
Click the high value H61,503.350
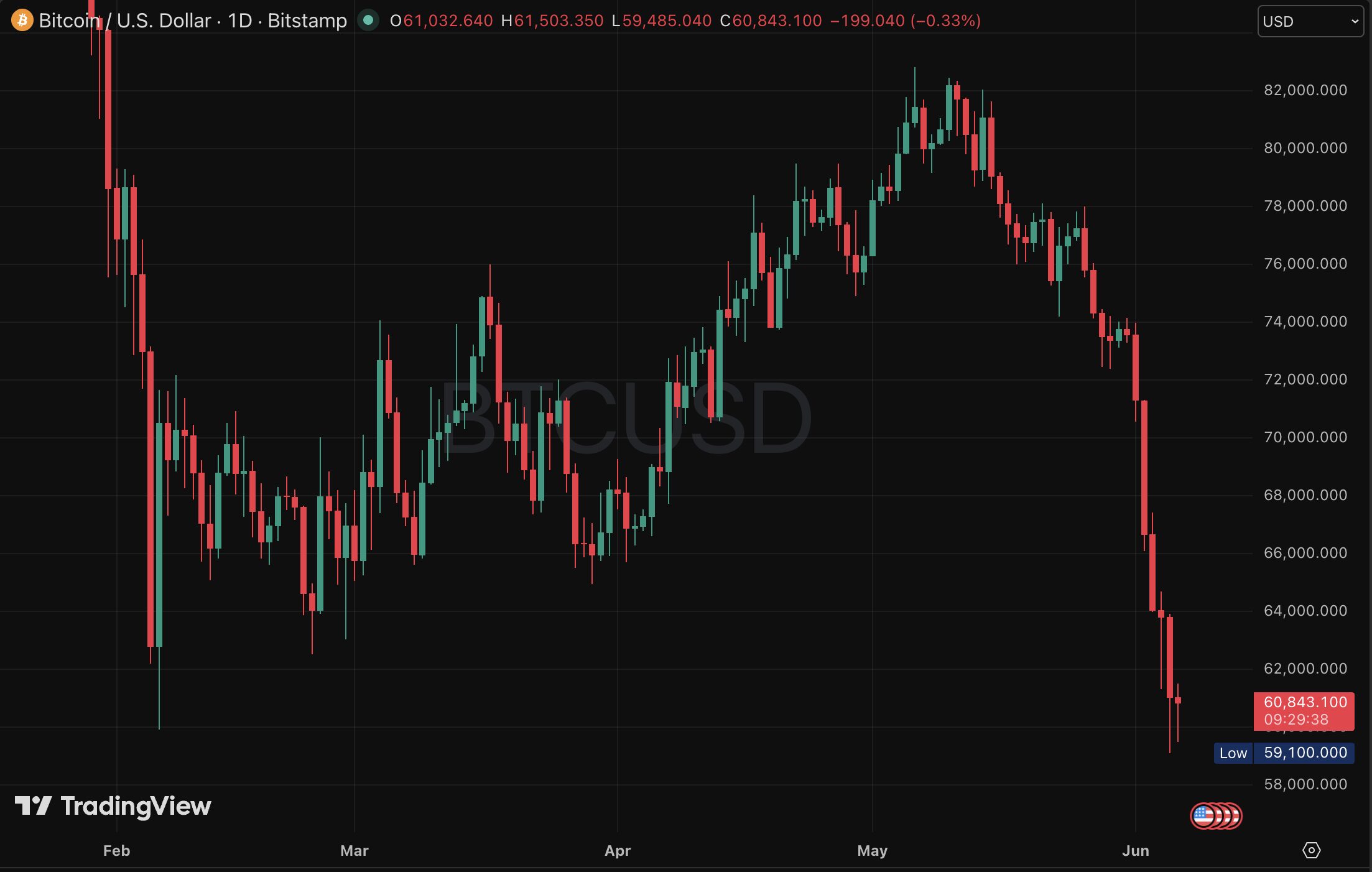552,21
